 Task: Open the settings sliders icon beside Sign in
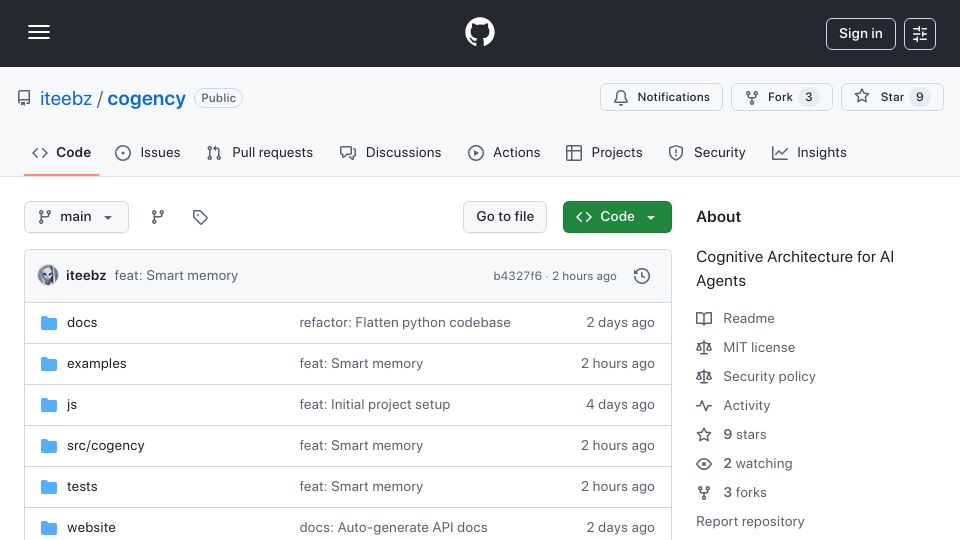coord(920,34)
